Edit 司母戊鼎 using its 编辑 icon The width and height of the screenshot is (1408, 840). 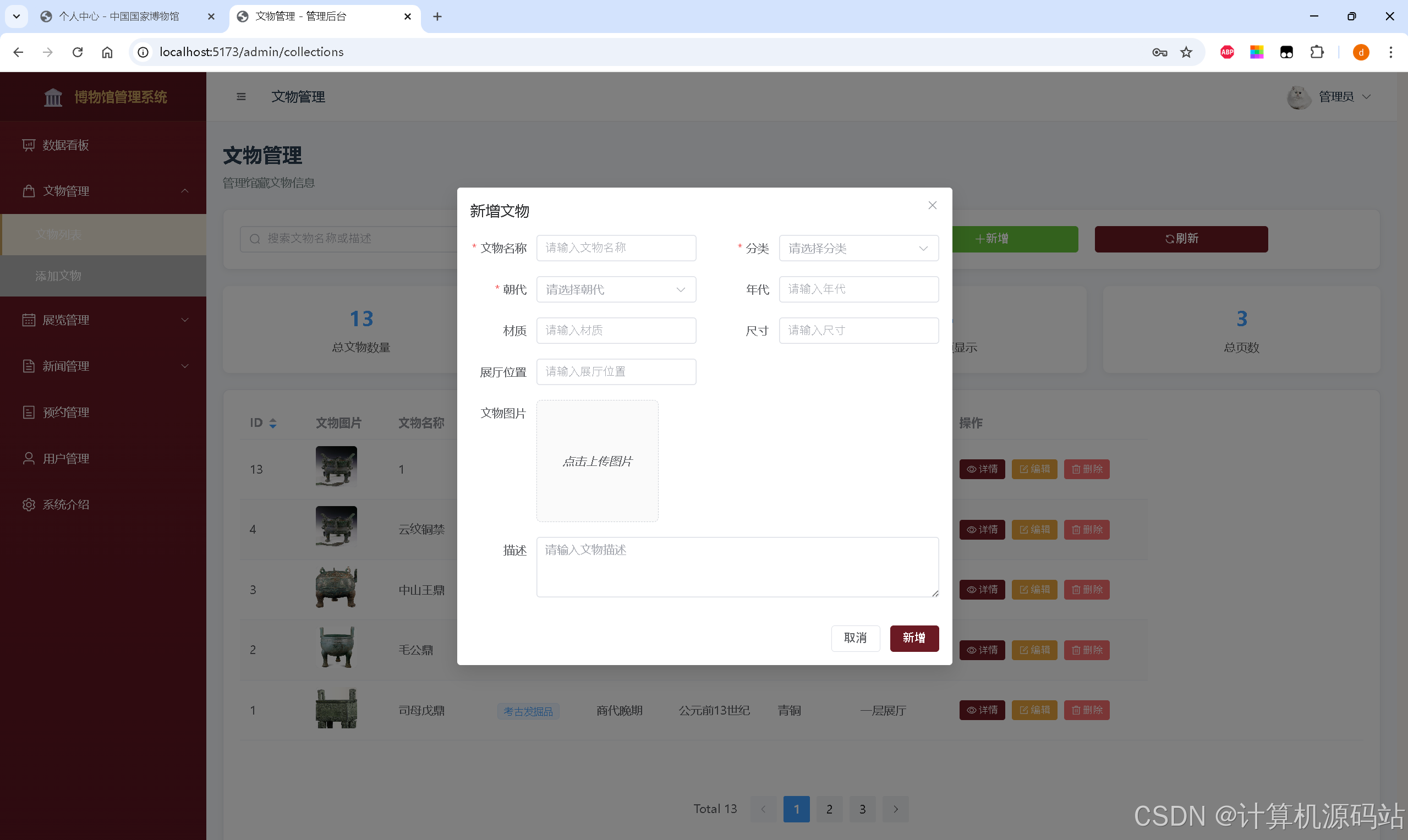click(x=1034, y=710)
